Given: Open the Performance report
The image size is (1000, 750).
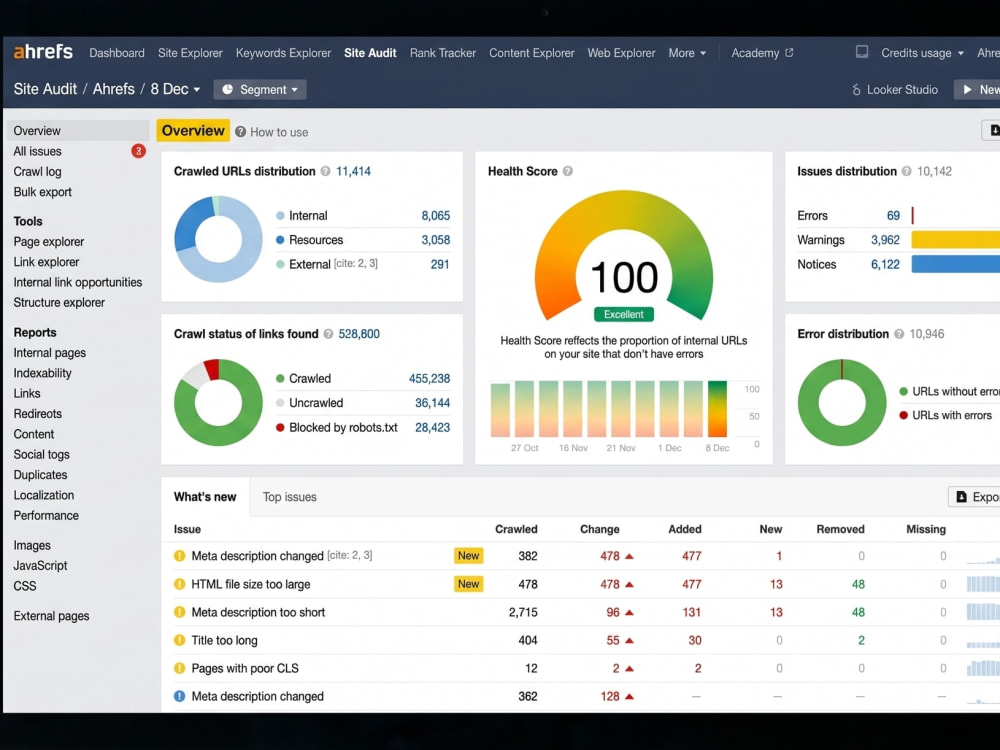Looking at the screenshot, I should (46, 515).
